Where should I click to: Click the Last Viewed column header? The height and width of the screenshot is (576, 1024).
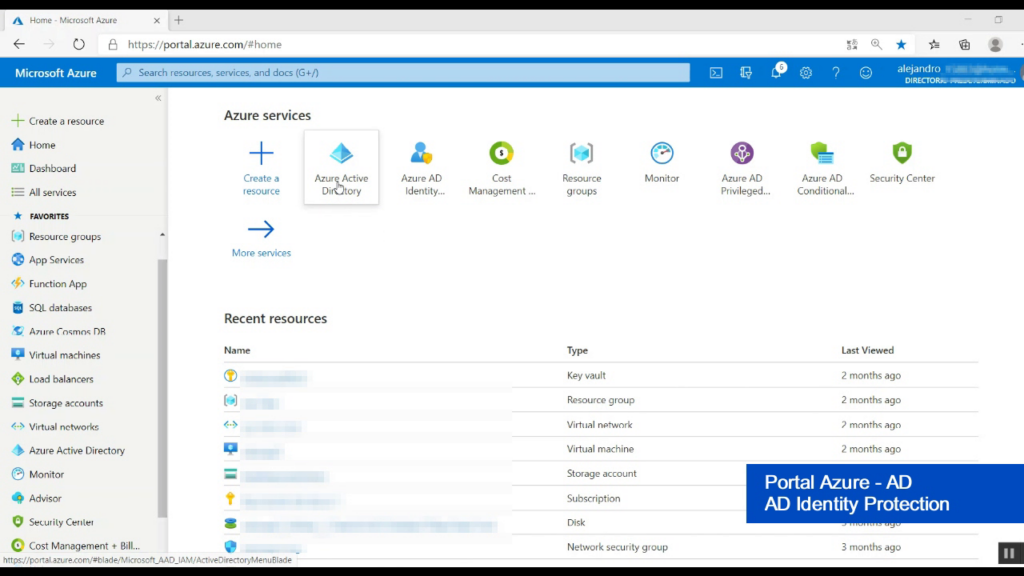tap(867, 351)
